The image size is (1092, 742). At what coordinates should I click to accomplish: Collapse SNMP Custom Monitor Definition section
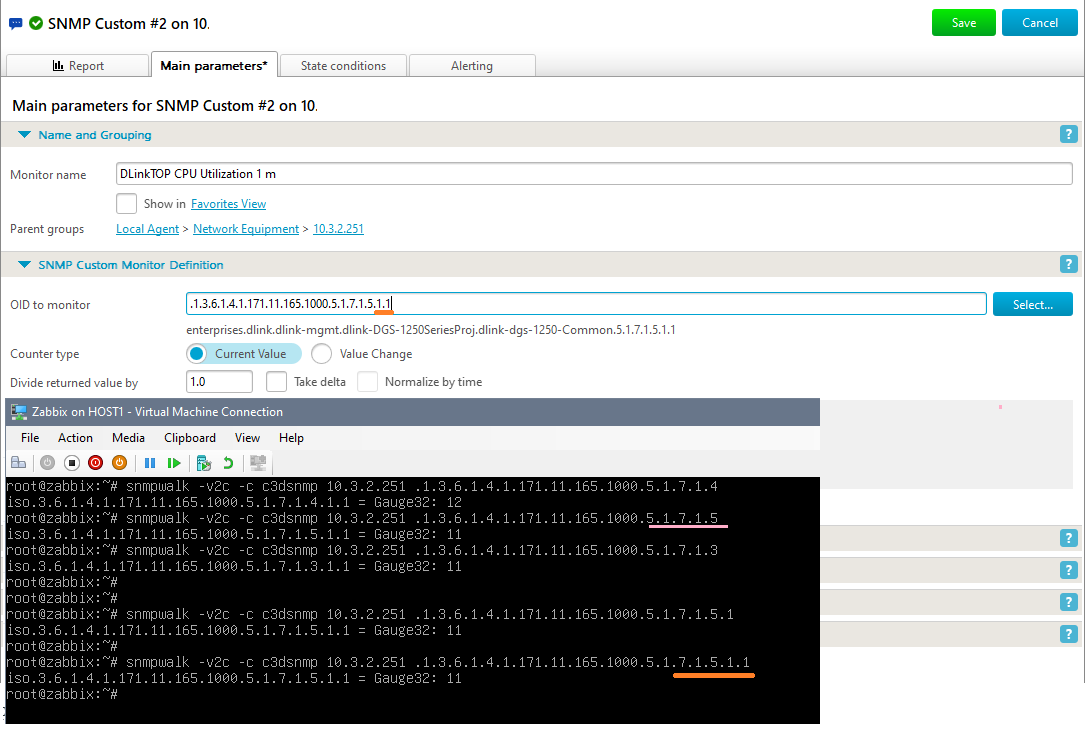24,265
